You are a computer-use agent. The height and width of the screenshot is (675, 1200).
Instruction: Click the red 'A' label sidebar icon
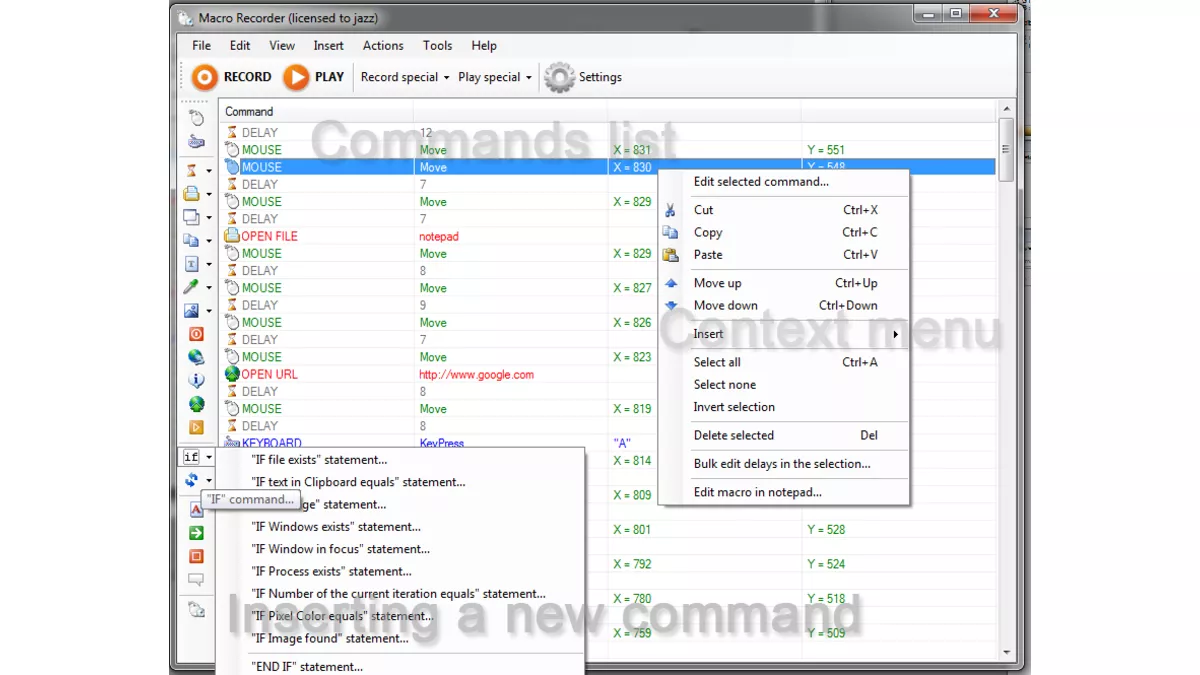[196, 510]
